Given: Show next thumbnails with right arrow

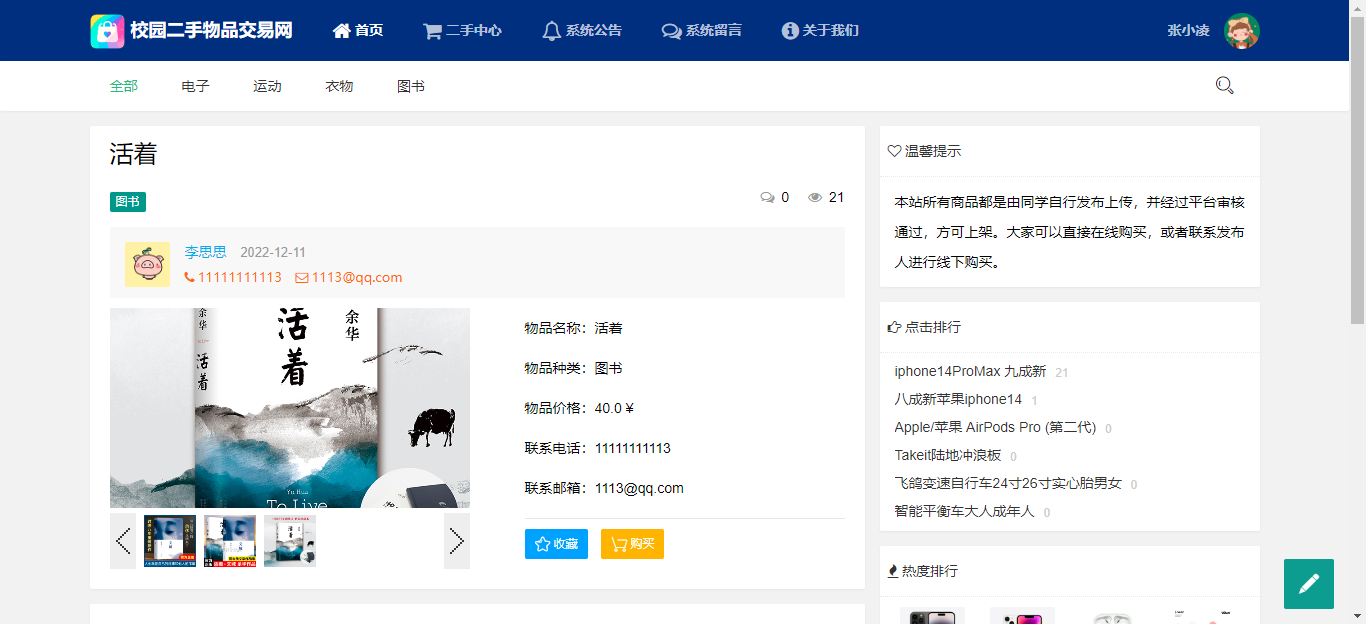Looking at the screenshot, I should point(457,541).
